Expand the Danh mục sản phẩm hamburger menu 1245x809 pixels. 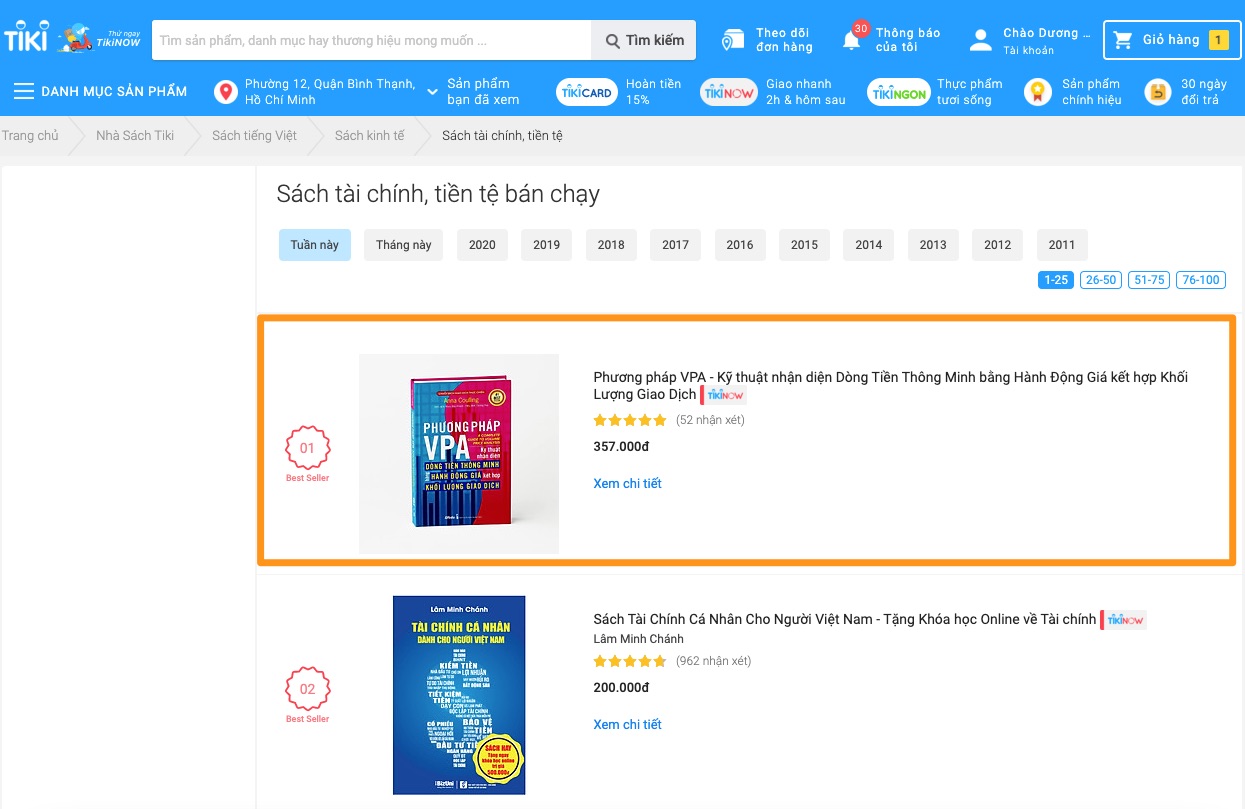[x=24, y=90]
